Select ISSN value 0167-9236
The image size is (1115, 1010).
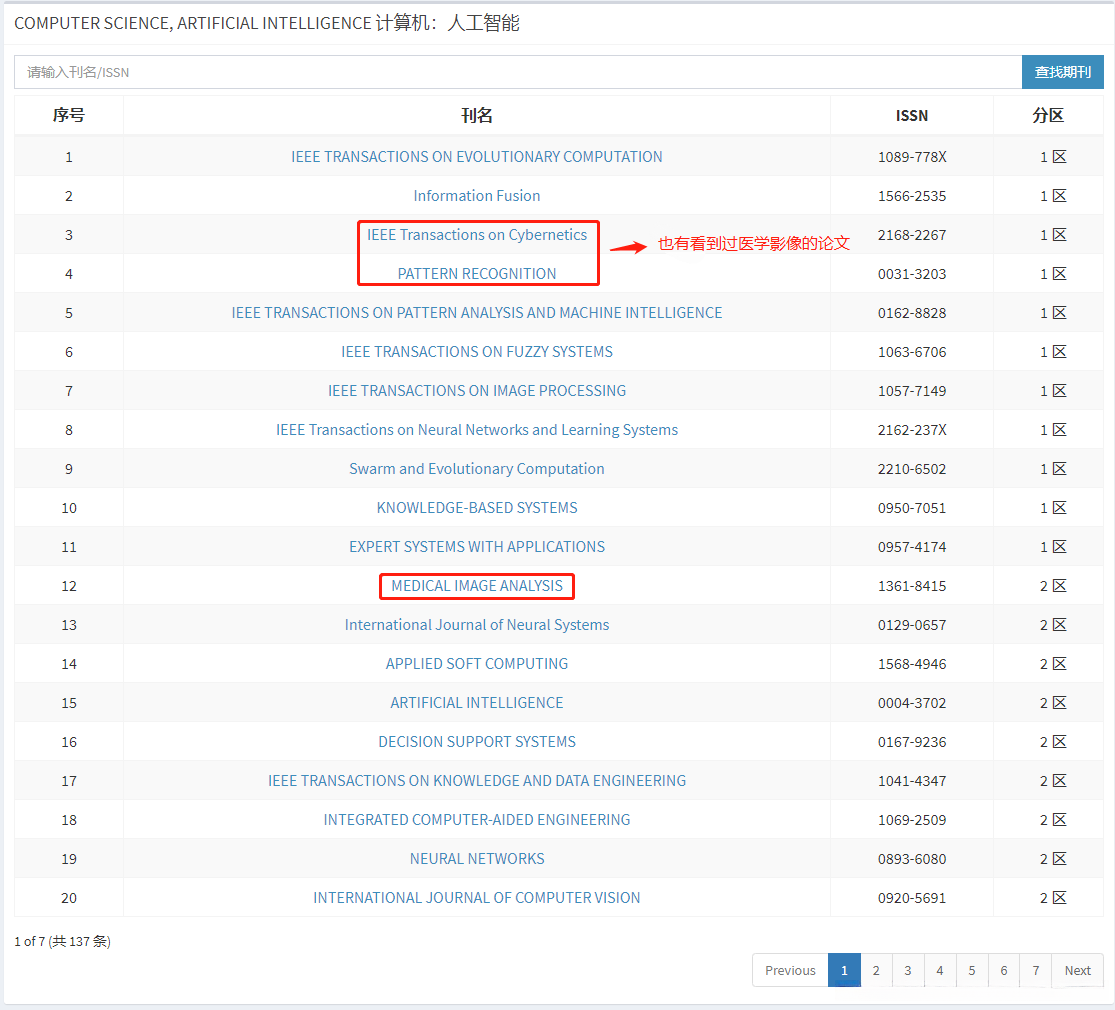(x=912, y=742)
